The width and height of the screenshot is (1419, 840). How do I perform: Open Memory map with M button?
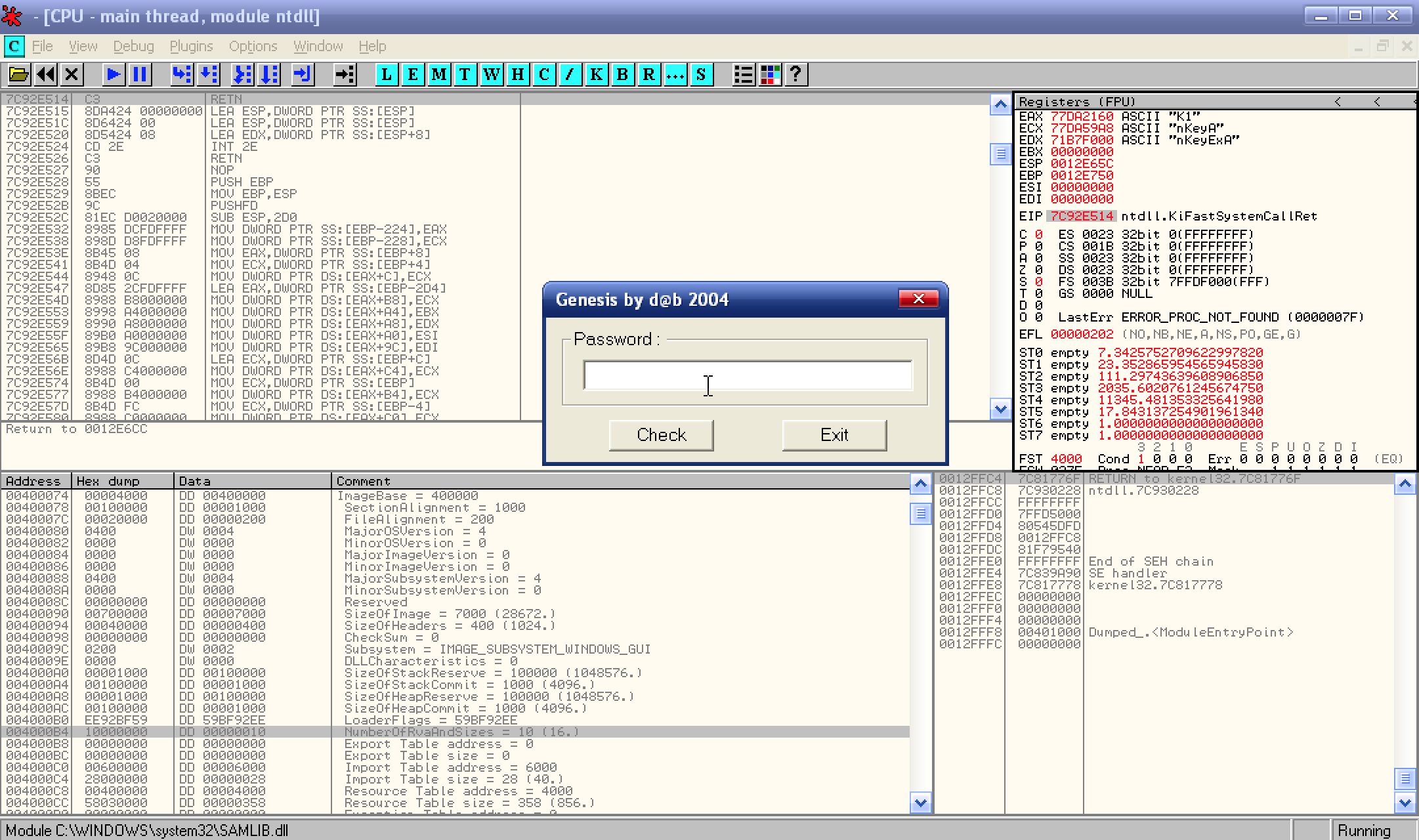tap(438, 74)
